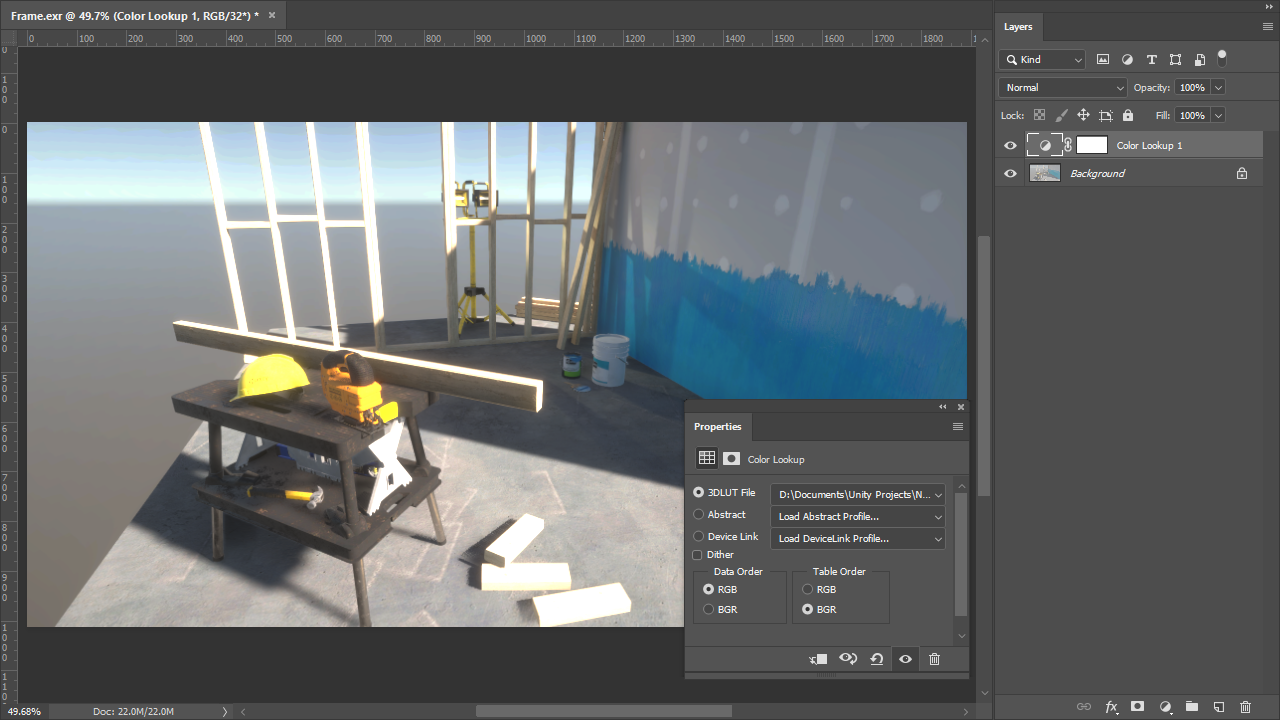Screen dimensions: 1280x720
Task: Reset the Color Lookup adjustment to defaults
Action: tap(876, 659)
